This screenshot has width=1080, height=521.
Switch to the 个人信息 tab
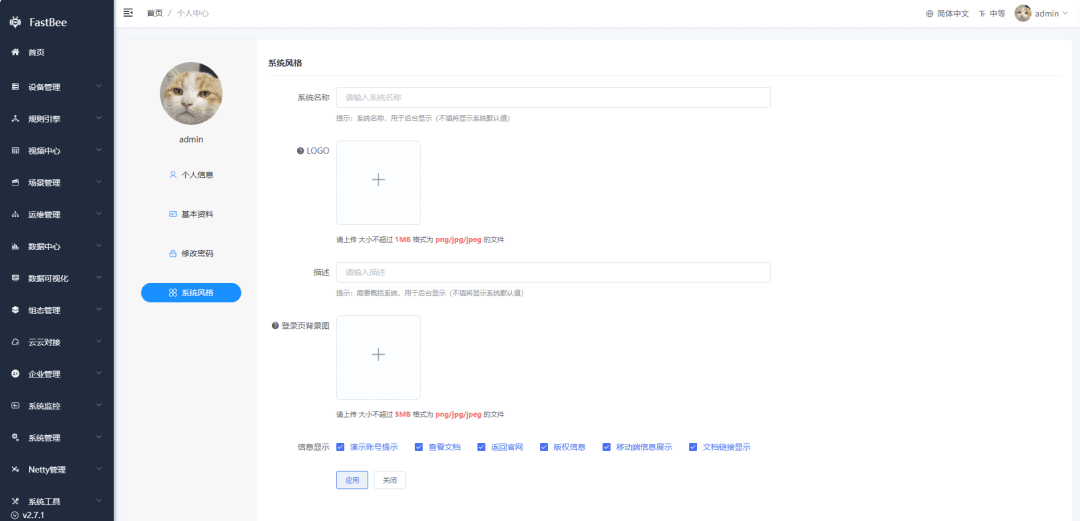tap(191, 174)
